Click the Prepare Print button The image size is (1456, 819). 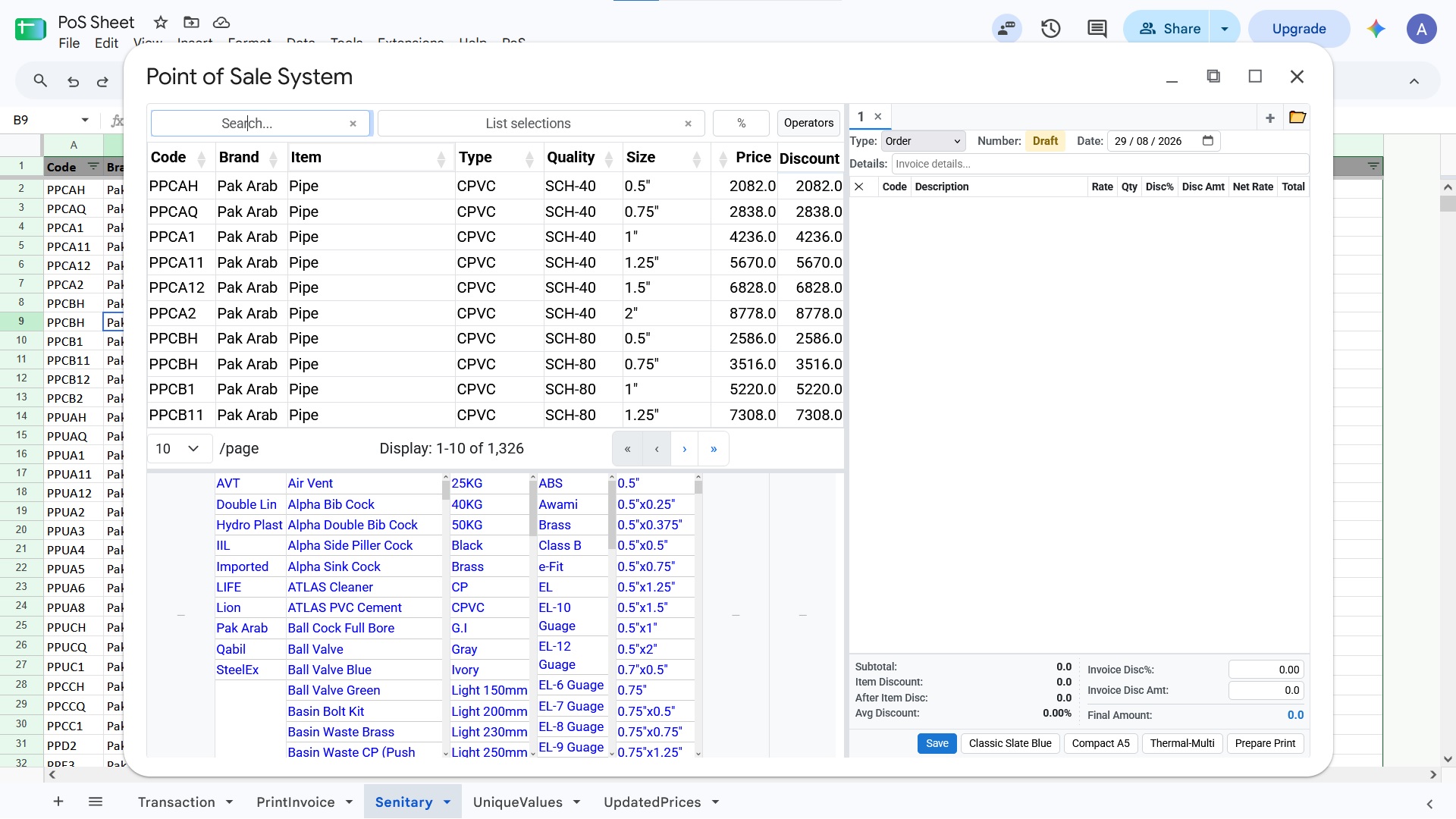[1264, 744]
